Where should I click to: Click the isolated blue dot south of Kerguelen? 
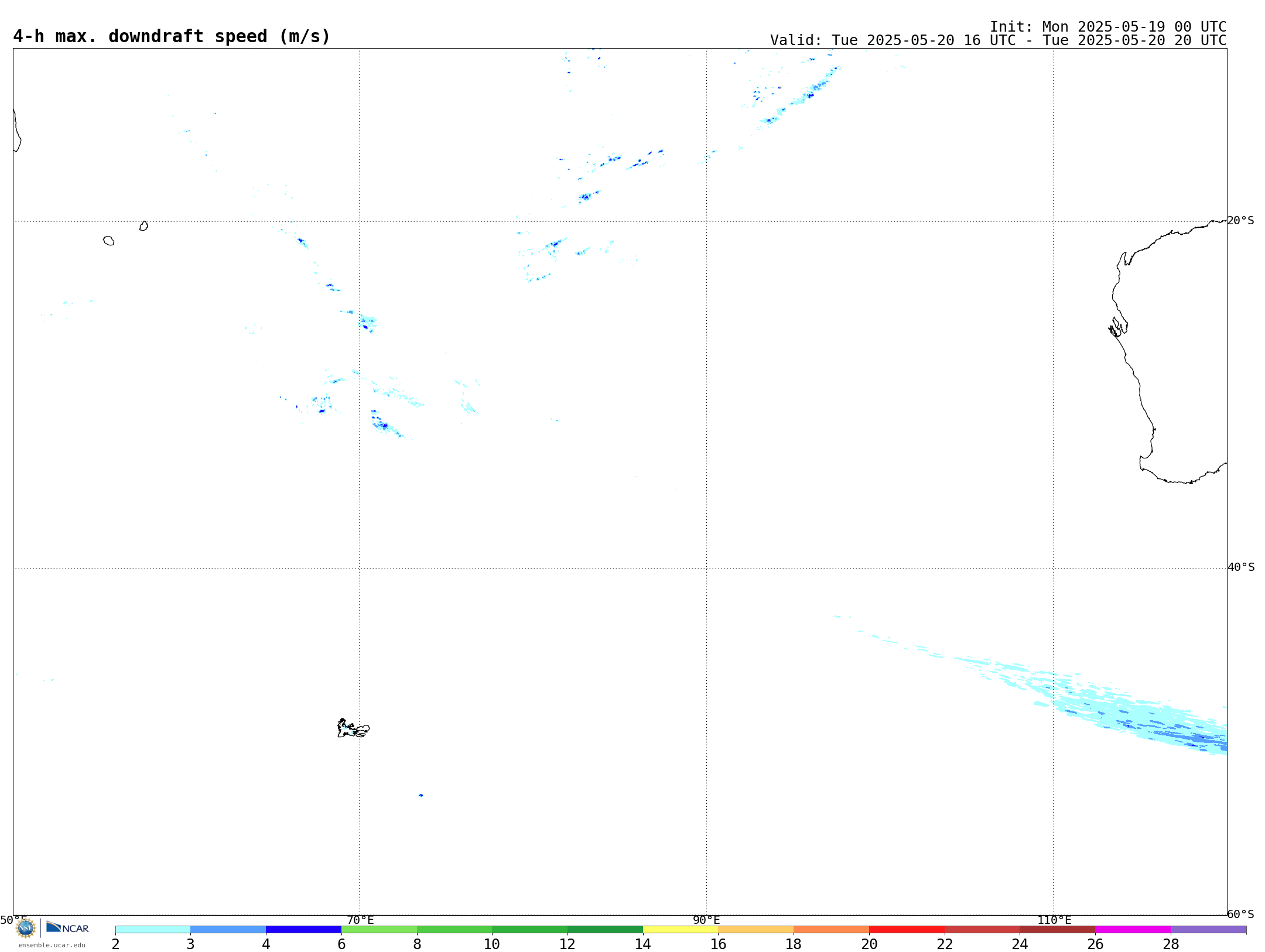(420, 795)
